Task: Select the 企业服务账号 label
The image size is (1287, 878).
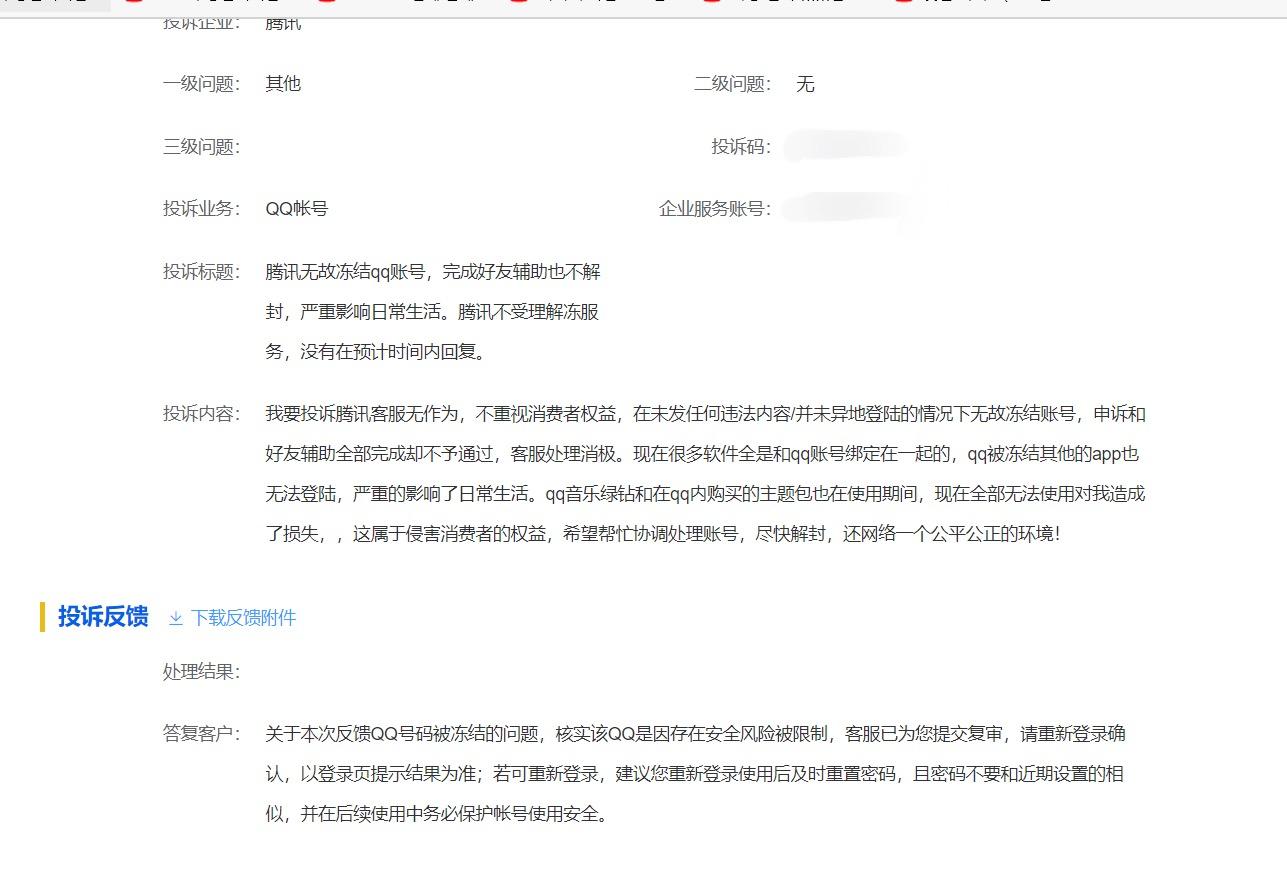Action: point(715,209)
